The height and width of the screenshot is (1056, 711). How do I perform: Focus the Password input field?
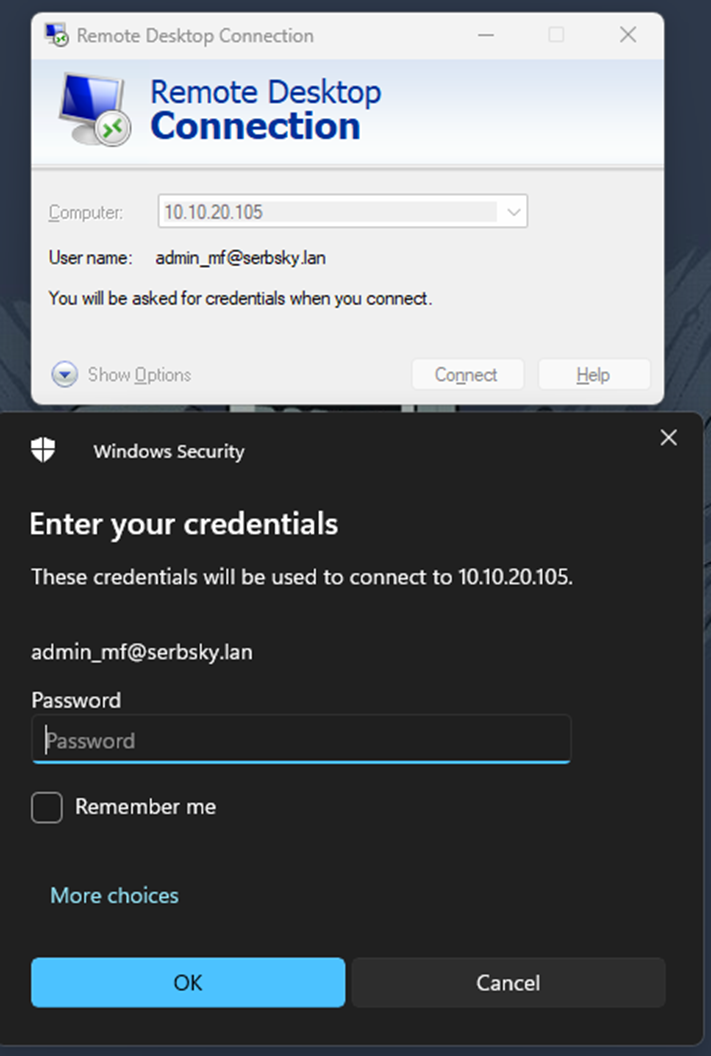(301, 740)
